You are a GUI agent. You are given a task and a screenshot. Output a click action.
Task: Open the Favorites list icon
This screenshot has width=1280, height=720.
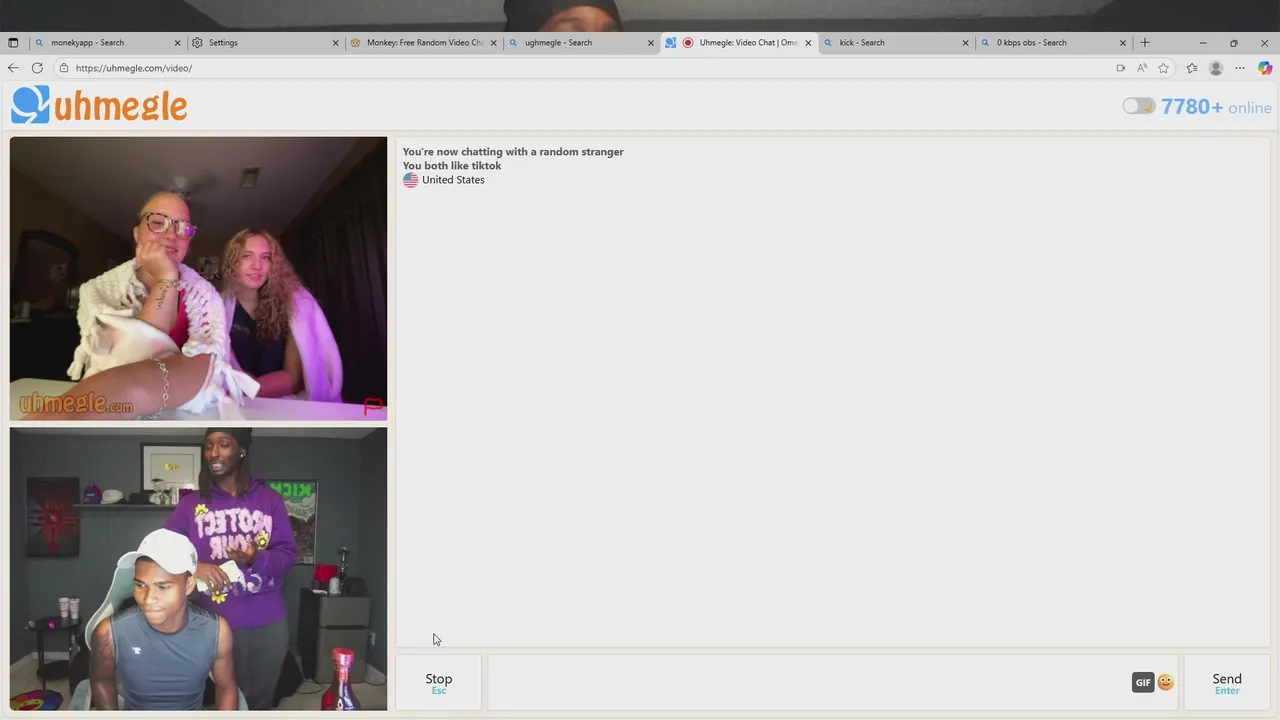[x=1192, y=68]
